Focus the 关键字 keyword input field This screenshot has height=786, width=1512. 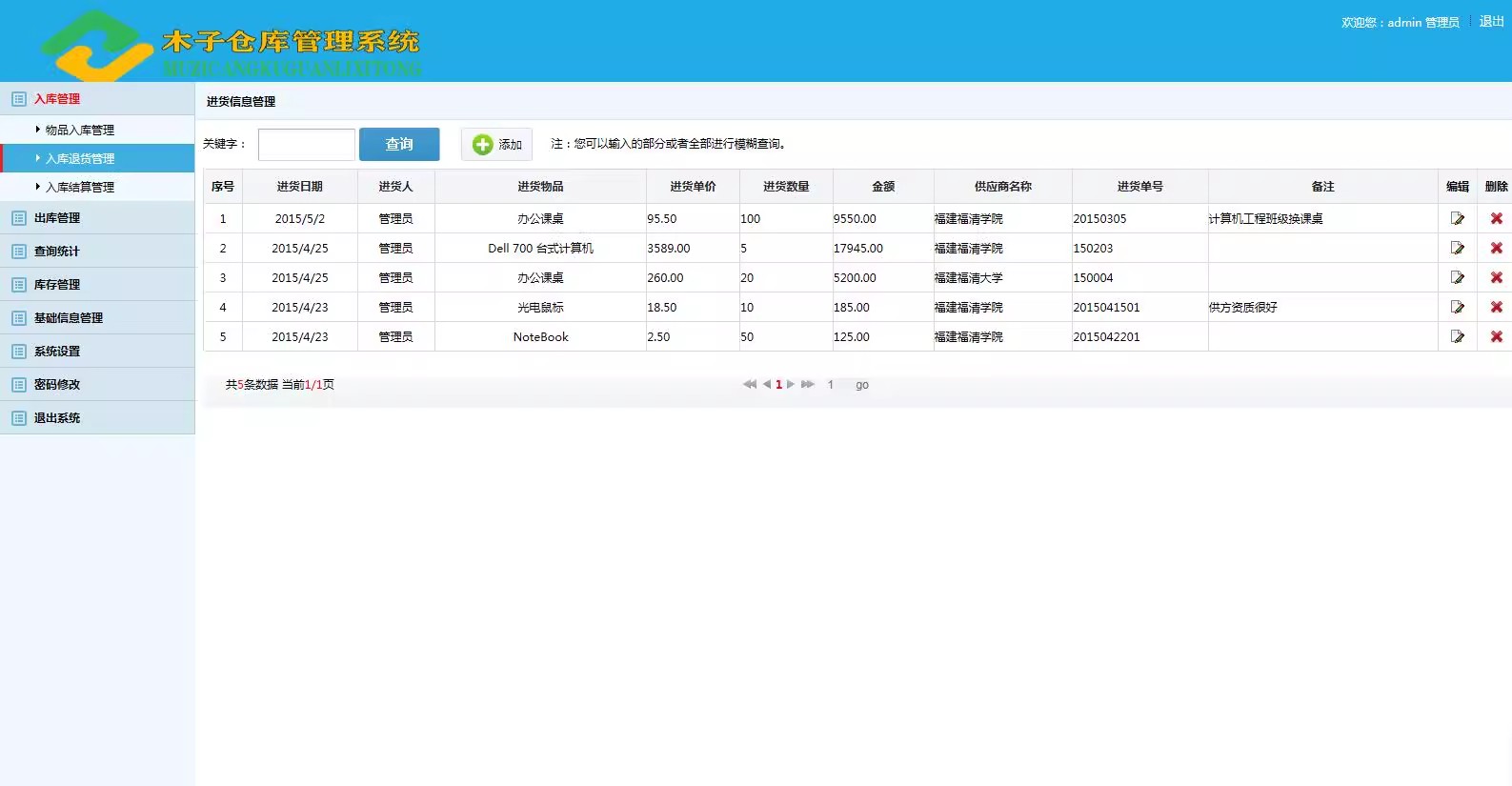point(306,145)
